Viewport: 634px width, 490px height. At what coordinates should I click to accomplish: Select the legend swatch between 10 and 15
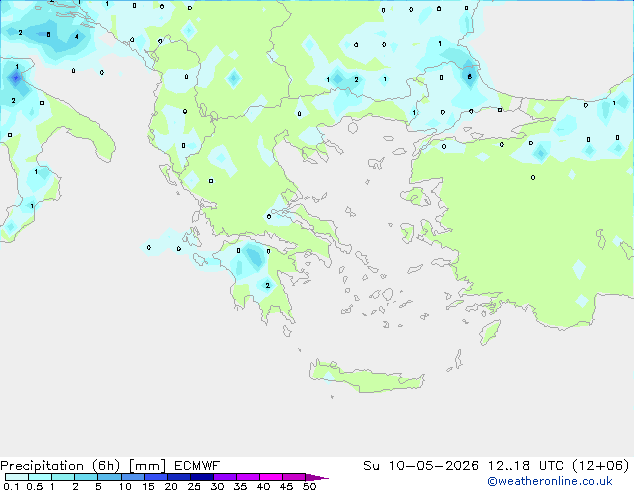point(133,477)
